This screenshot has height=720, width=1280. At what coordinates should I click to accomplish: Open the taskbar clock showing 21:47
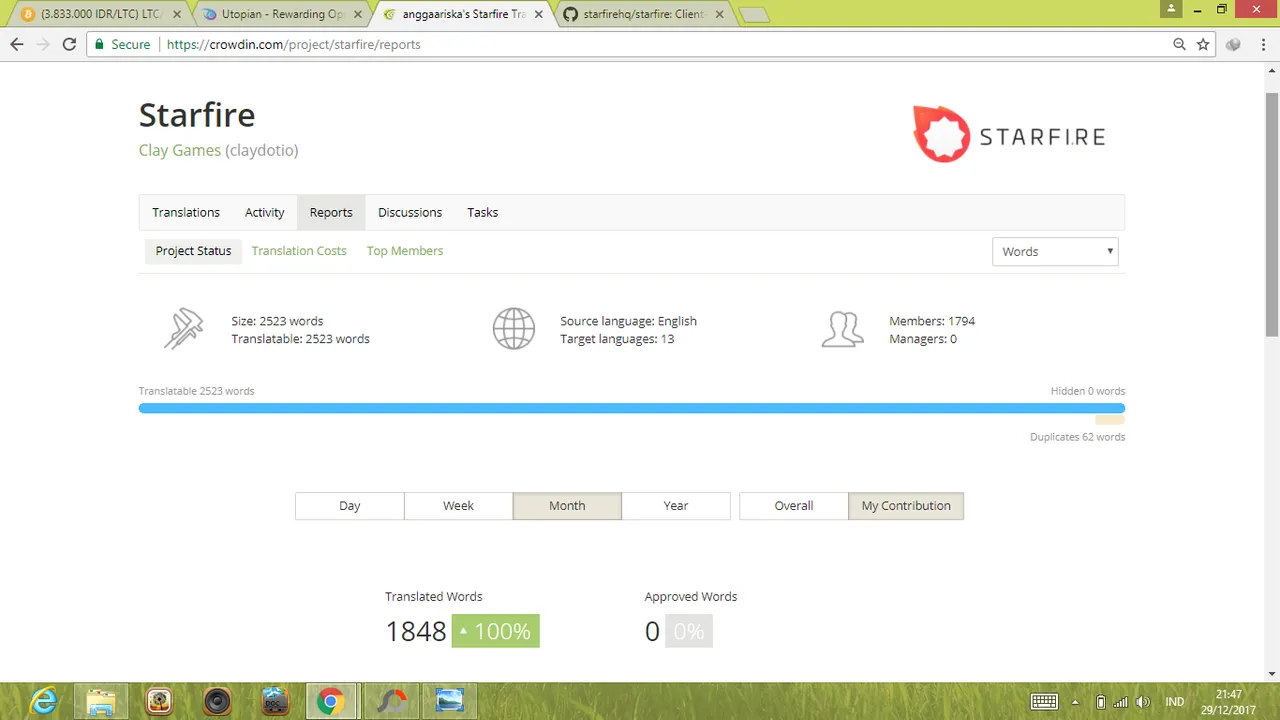(1229, 701)
